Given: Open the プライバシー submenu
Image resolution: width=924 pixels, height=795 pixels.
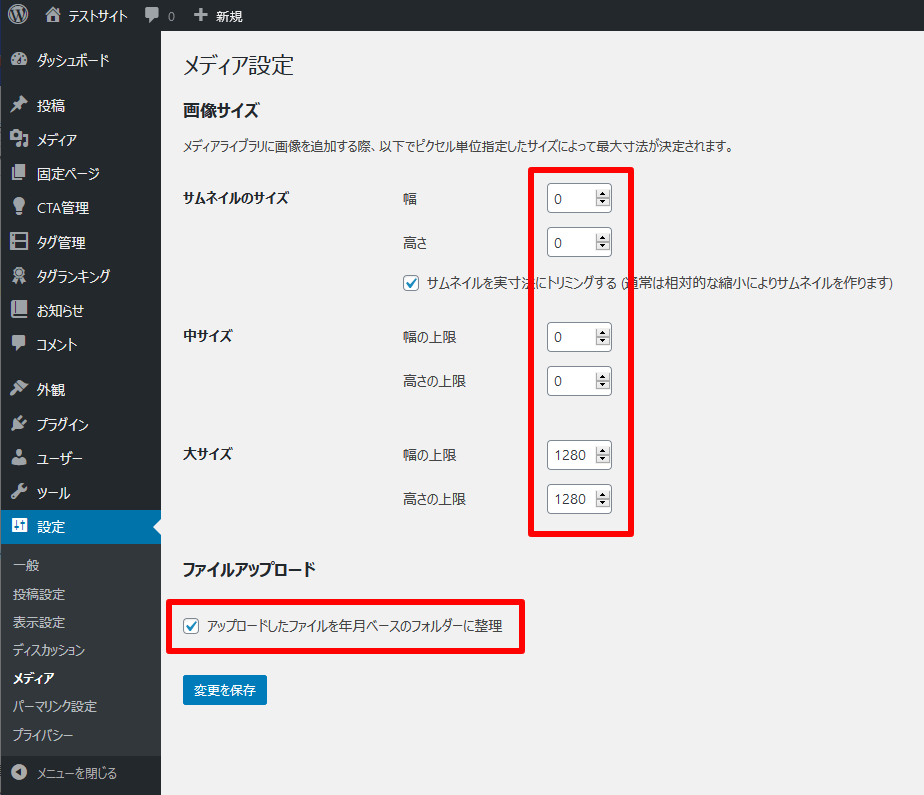Looking at the screenshot, I should [43, 735].
